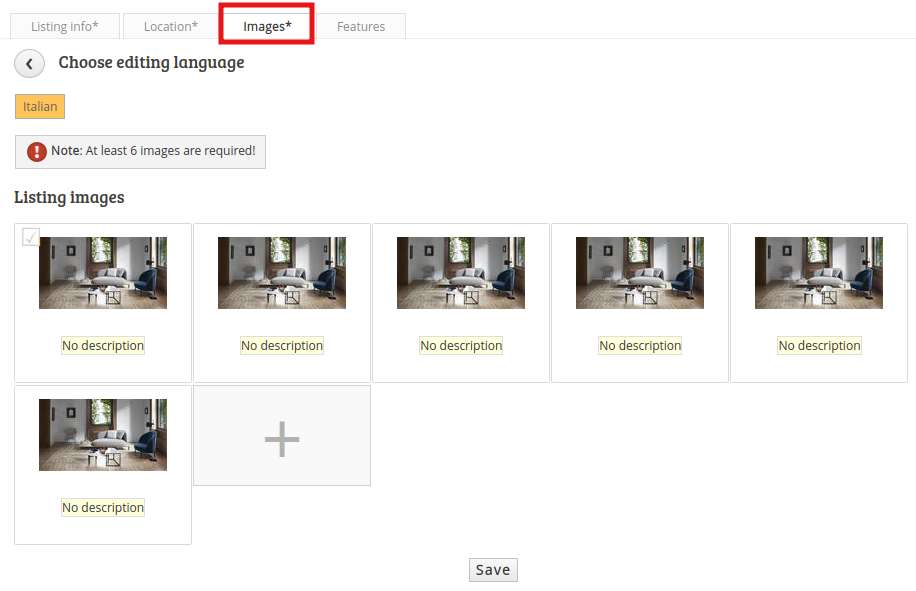Open the Listing info tab

pos(64,26)
